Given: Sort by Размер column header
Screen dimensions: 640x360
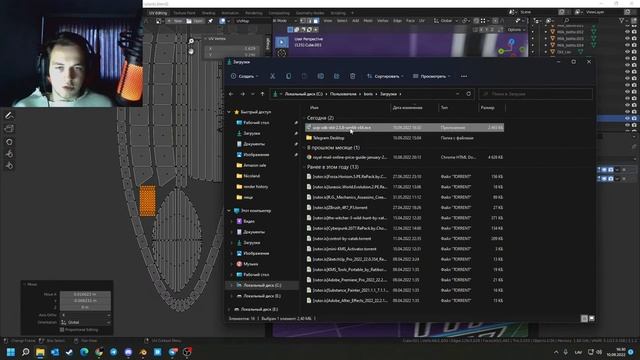Looking at the screenshot, I should (x=487, y=108).
